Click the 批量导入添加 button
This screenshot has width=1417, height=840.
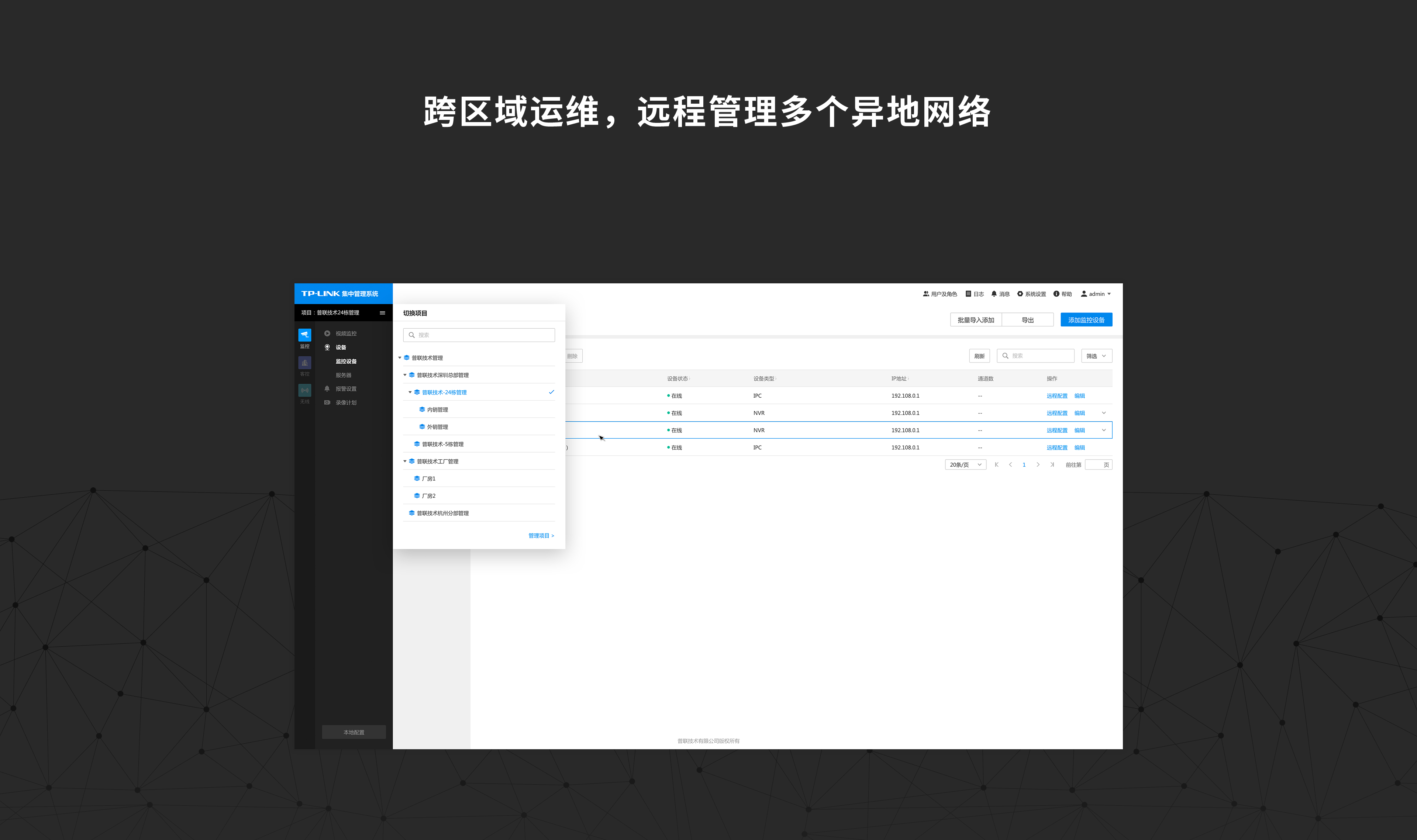(x=976, y=320)
